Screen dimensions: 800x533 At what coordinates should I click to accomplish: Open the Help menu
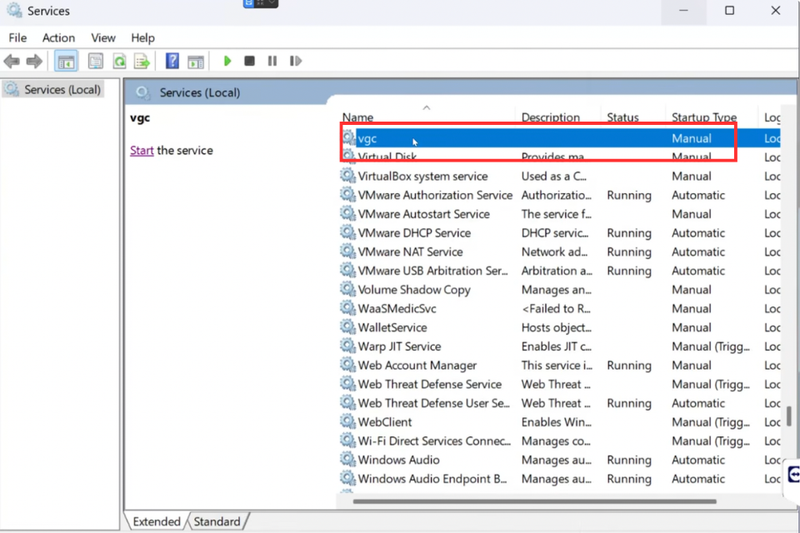[142, 38]
